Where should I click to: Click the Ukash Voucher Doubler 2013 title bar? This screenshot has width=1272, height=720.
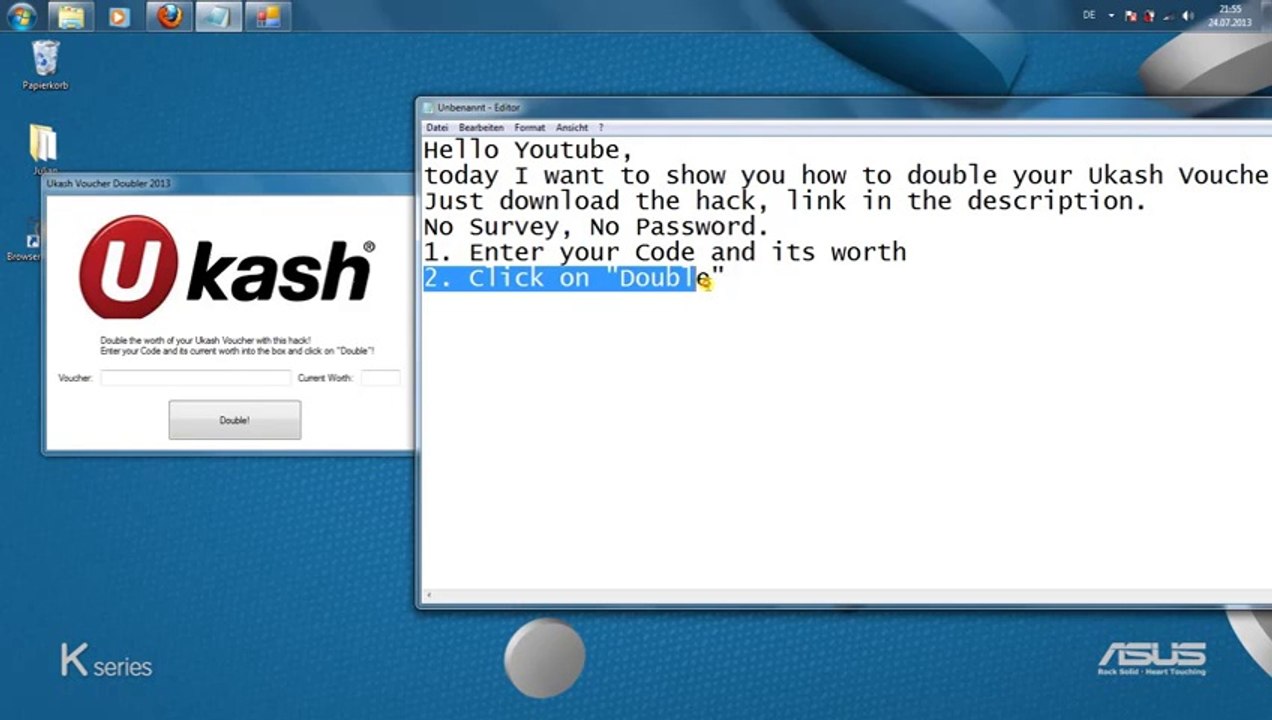229,183
